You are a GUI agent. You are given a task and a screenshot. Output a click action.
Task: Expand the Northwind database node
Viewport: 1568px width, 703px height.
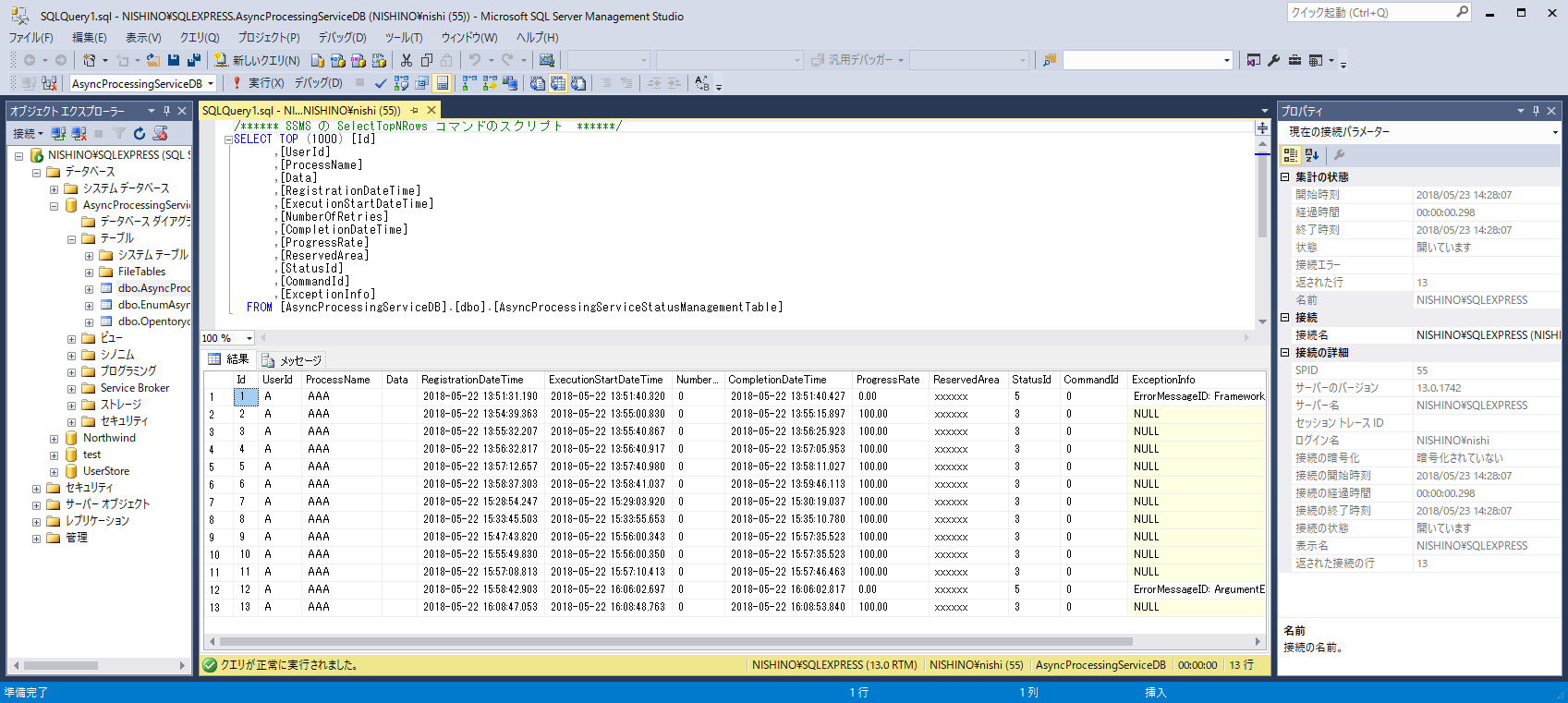(54, 438)
